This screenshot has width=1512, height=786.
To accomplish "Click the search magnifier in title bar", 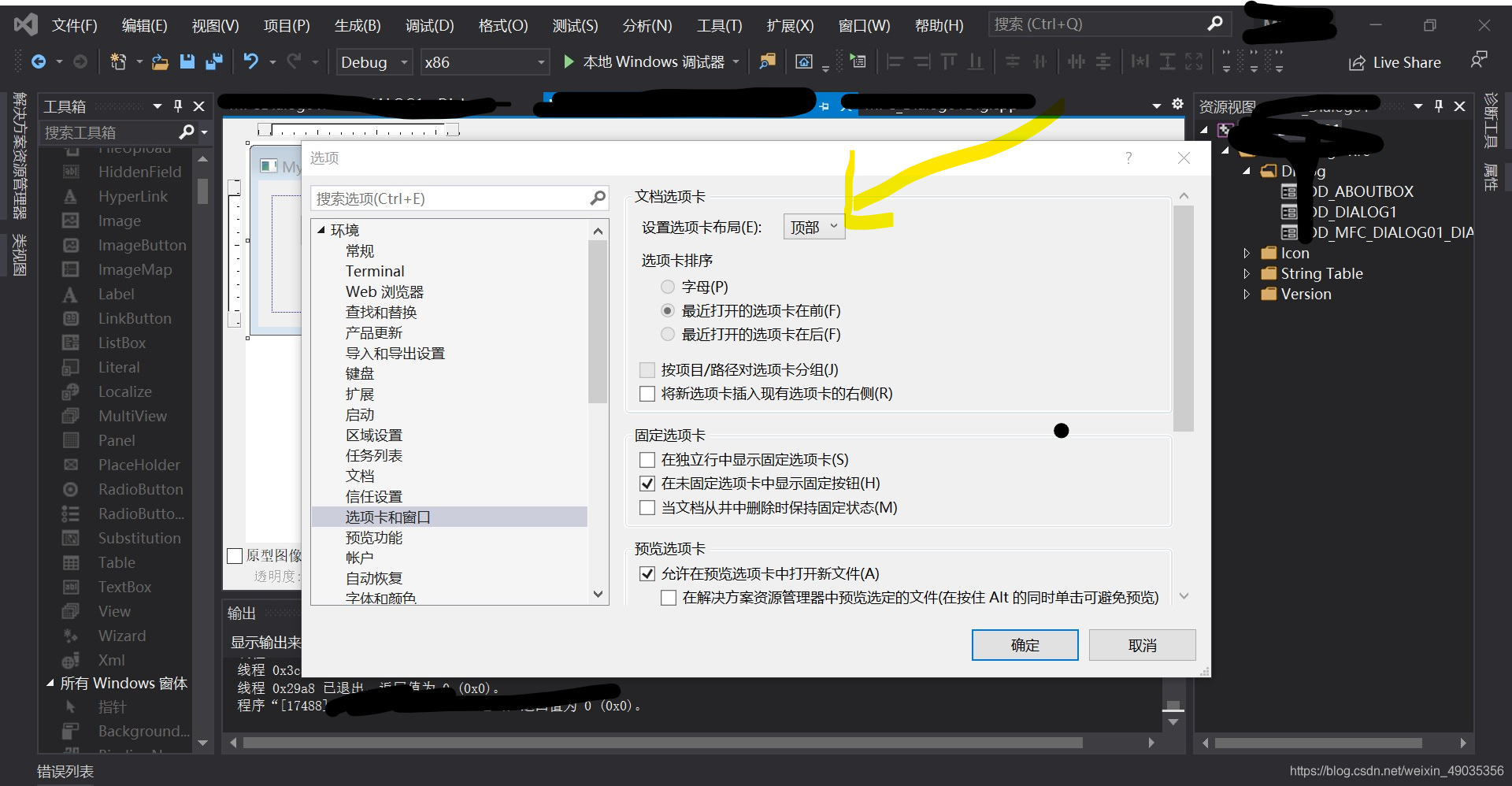I will point(1215,24).
